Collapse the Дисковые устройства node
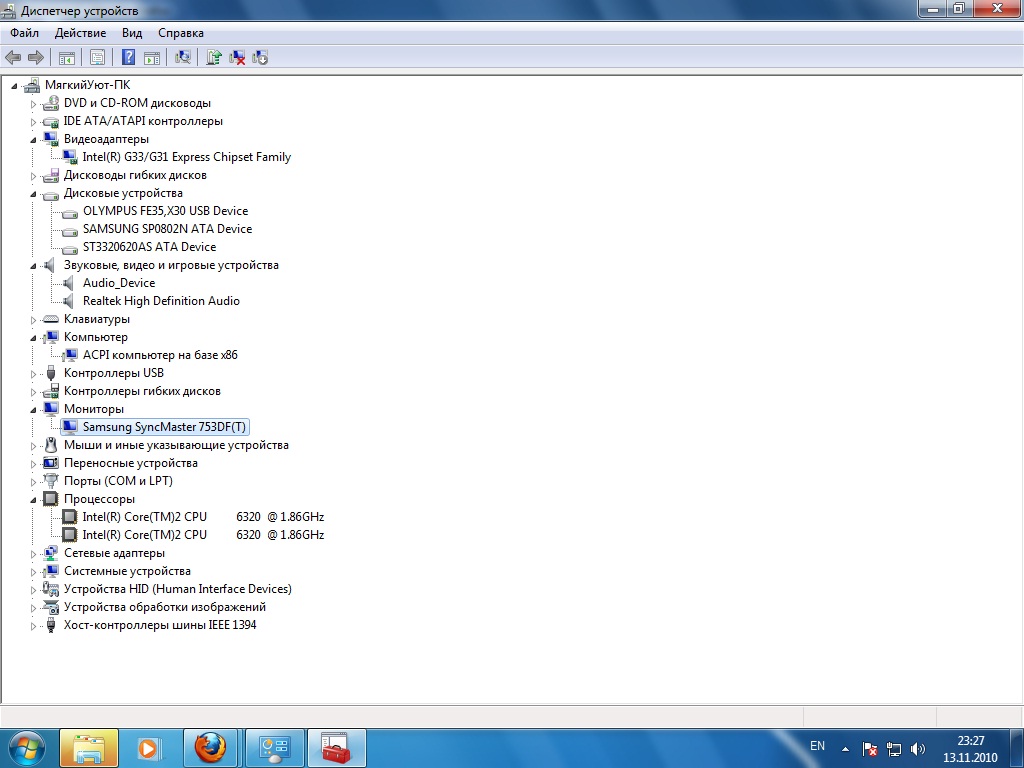Screen dimensions: 1024x768 point(33,194)
